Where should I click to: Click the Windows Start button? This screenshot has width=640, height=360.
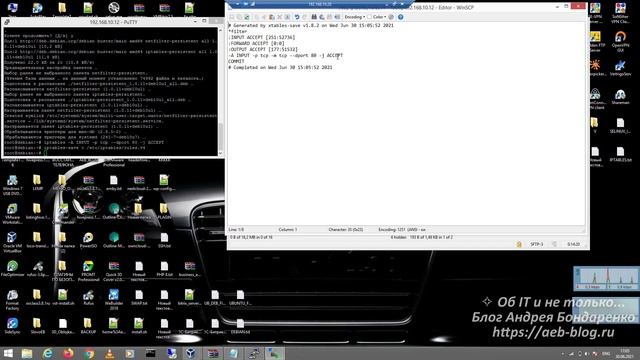(8, 353)
